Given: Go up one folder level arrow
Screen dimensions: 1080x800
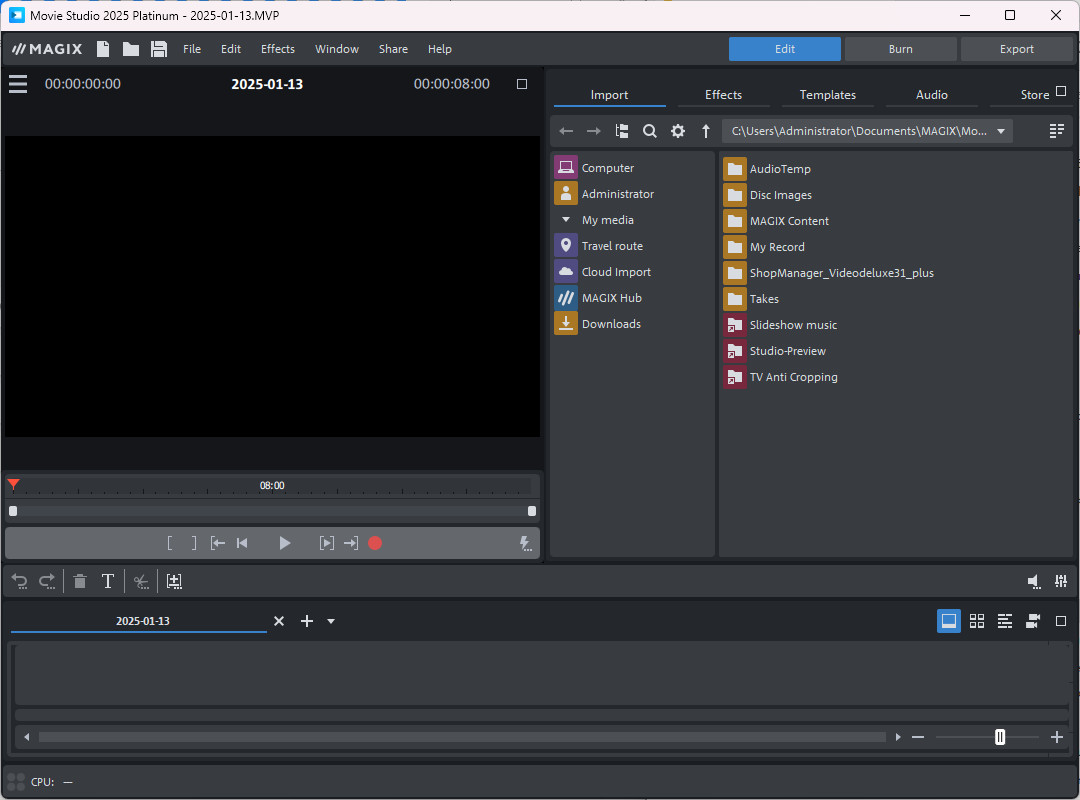Looking at the screenshot, I should point(706,131).
